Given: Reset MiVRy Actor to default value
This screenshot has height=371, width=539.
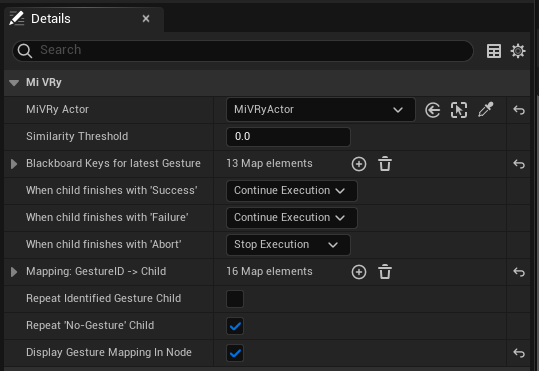Looking at the screenshot, I should coord(519,110).
